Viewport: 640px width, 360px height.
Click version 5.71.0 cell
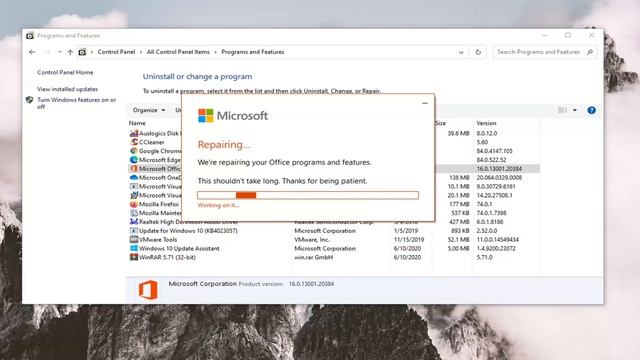pyautogui.click(x=484, y=257)
